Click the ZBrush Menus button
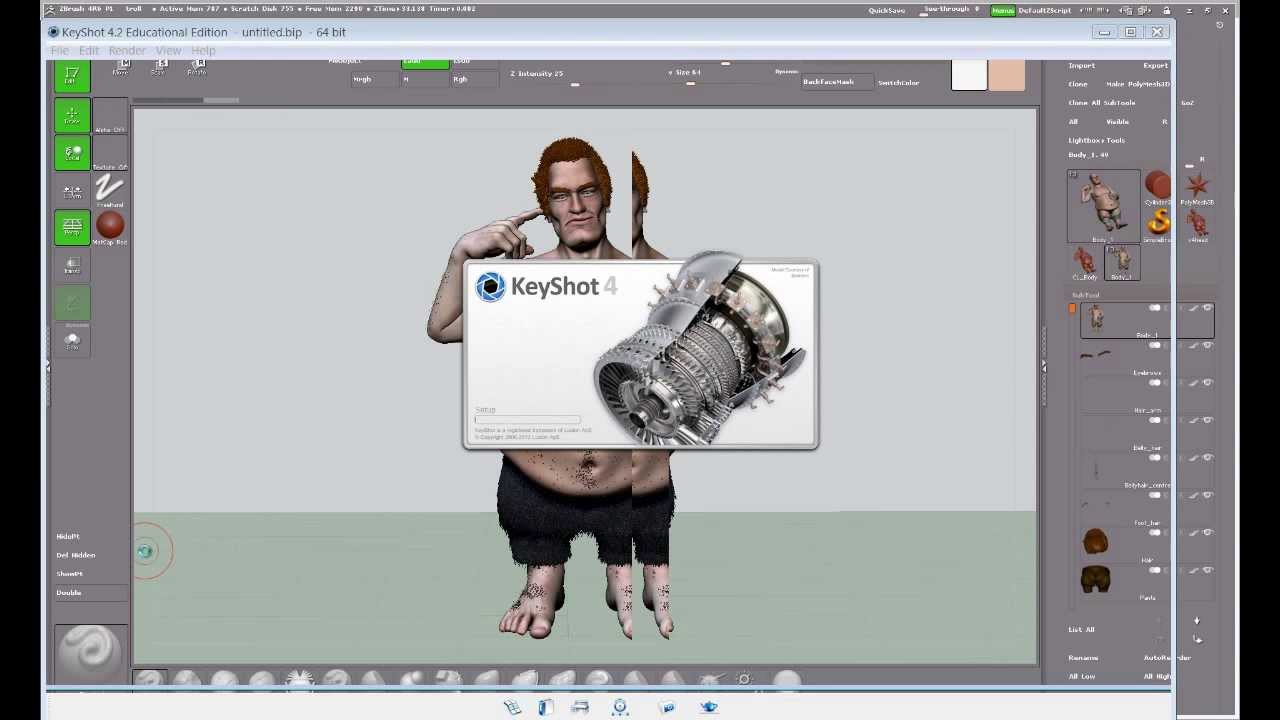 (1003, 10)
